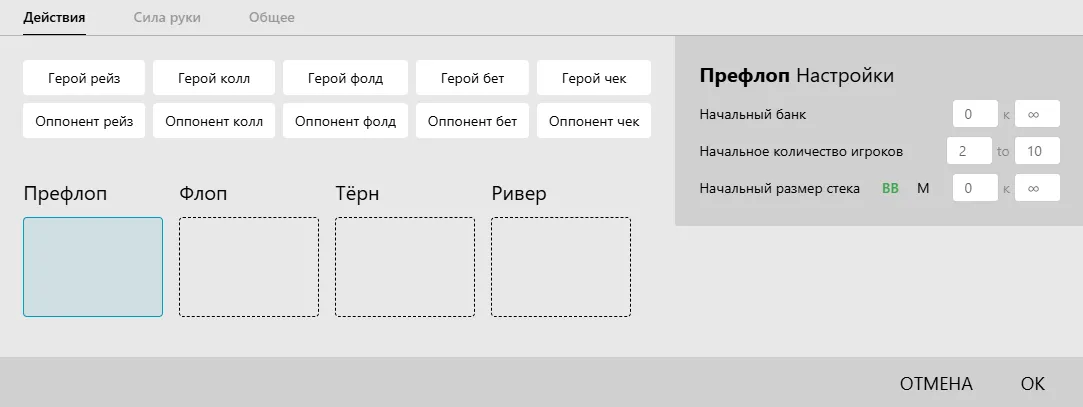Select the Оппонент рейз action

[x=84, y=122]
